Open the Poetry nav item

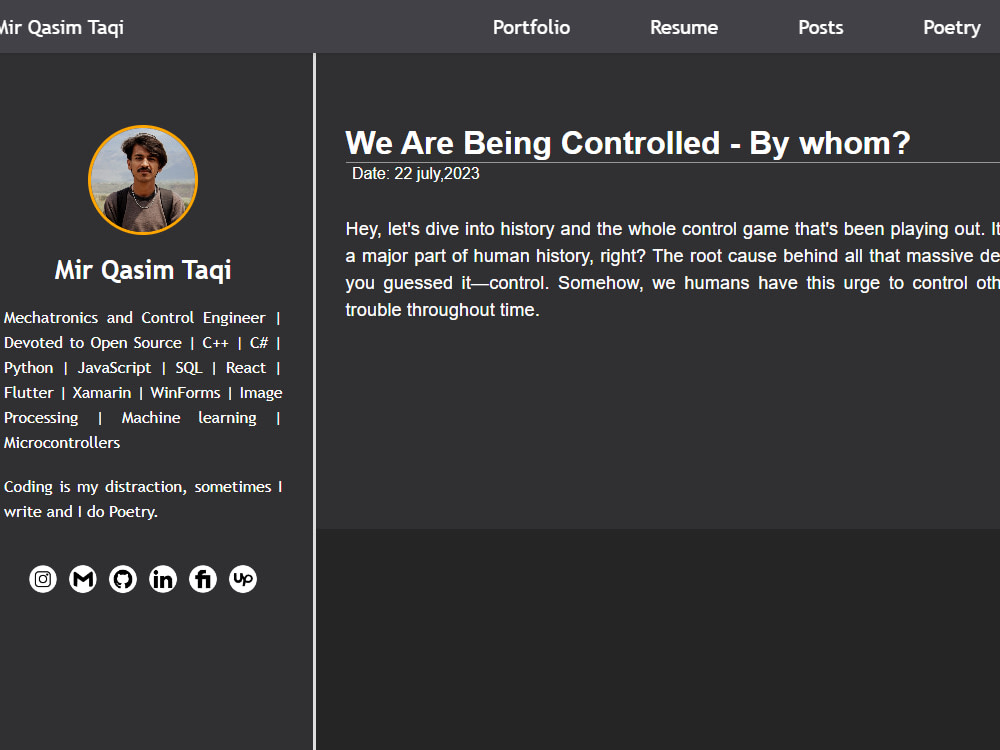pos(952,27)
